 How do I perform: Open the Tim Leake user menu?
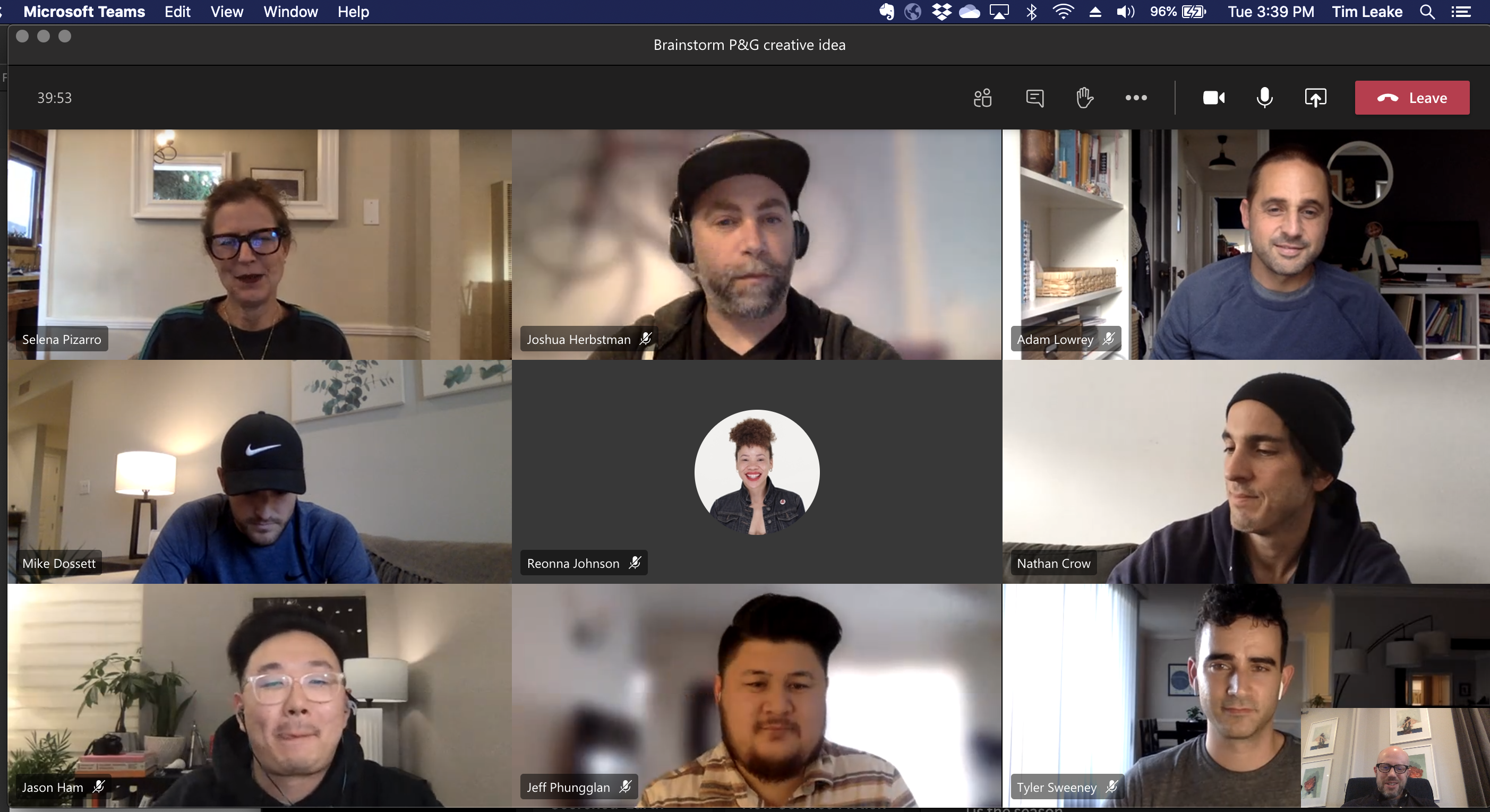pos(1367,12)
